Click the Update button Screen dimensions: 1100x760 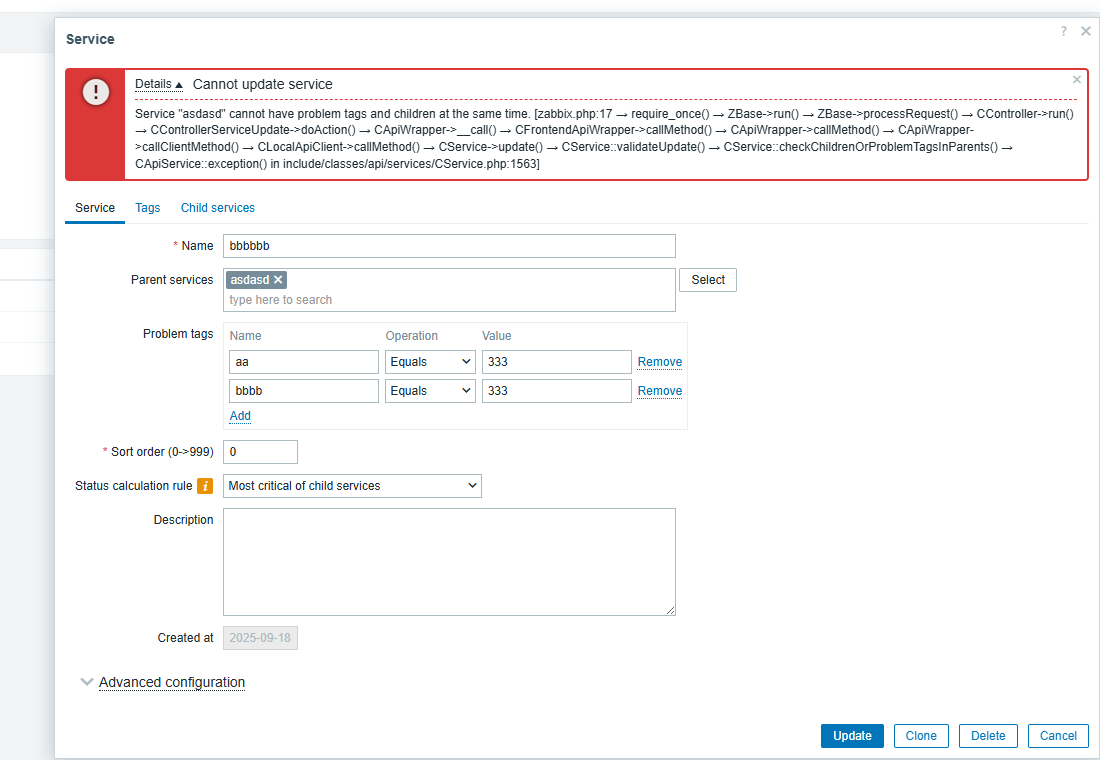(852, 736)
